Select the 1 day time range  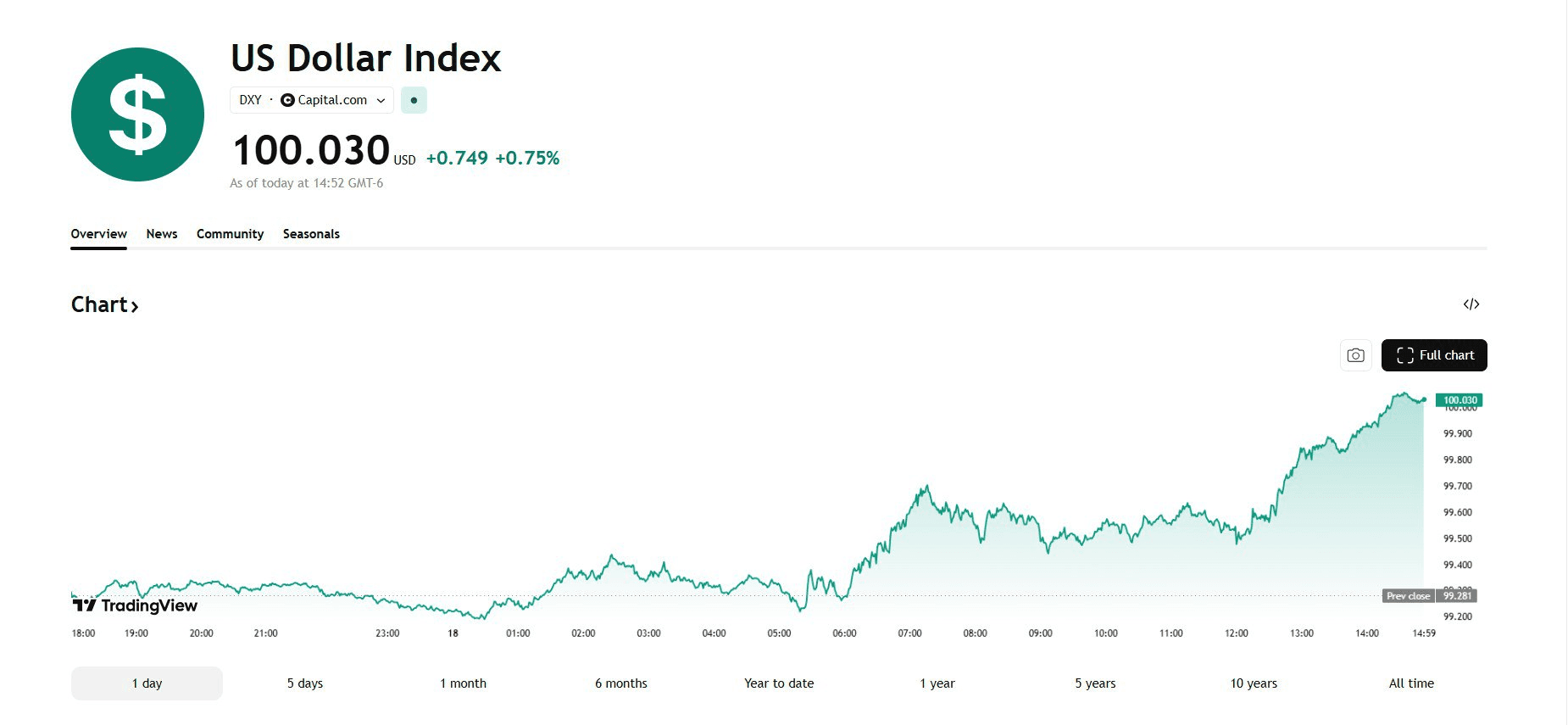point(147,683)
